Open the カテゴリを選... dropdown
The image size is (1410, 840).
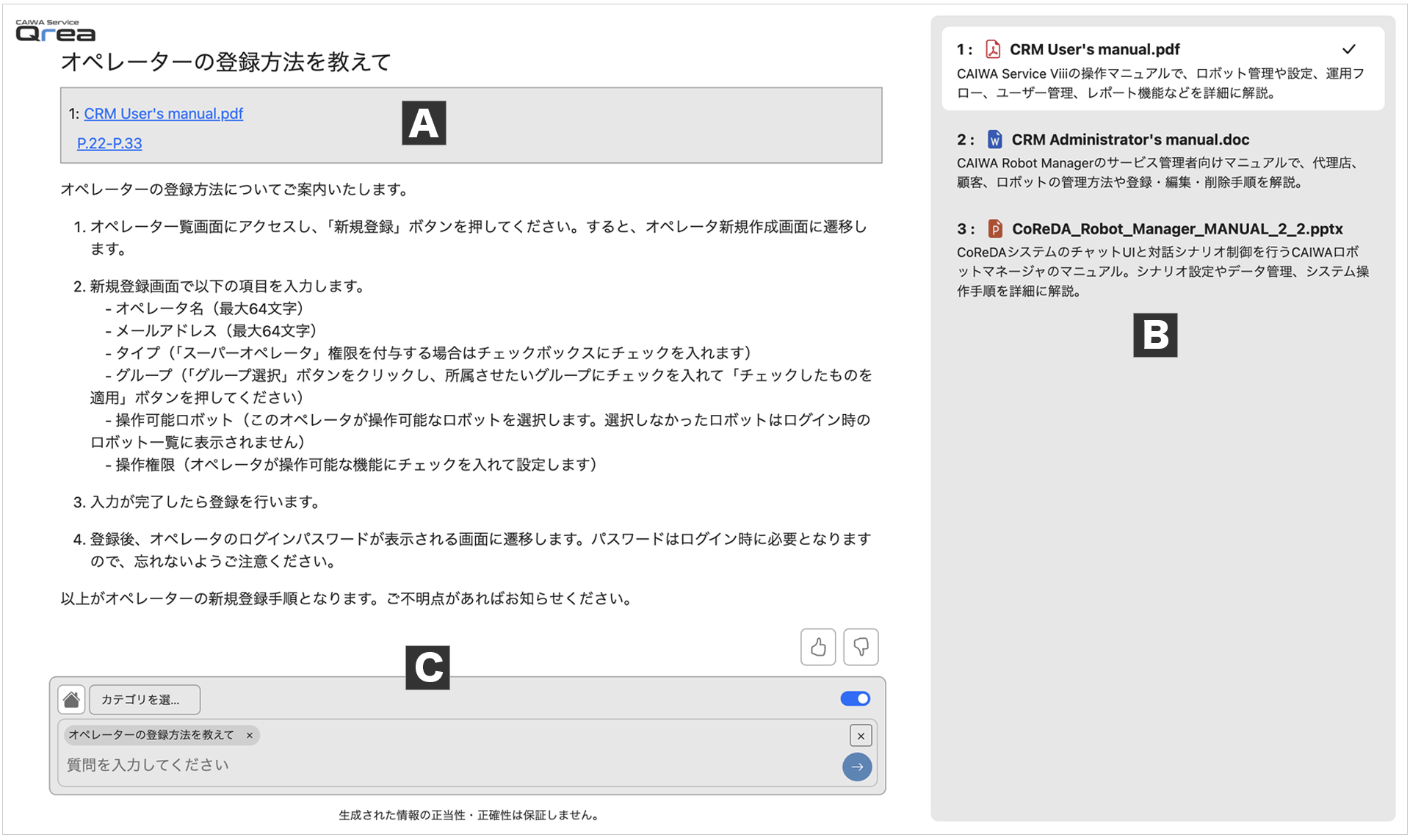pos(145,700)
